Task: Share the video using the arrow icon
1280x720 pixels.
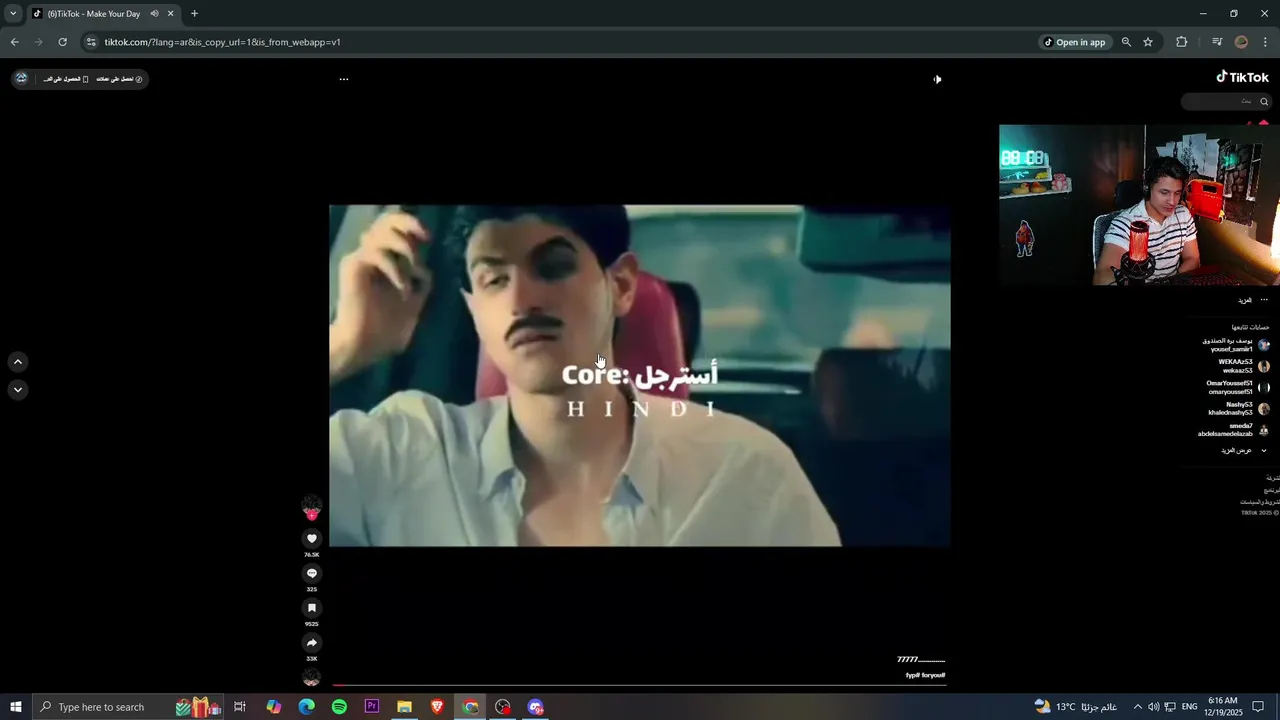Action: [312, 643]
